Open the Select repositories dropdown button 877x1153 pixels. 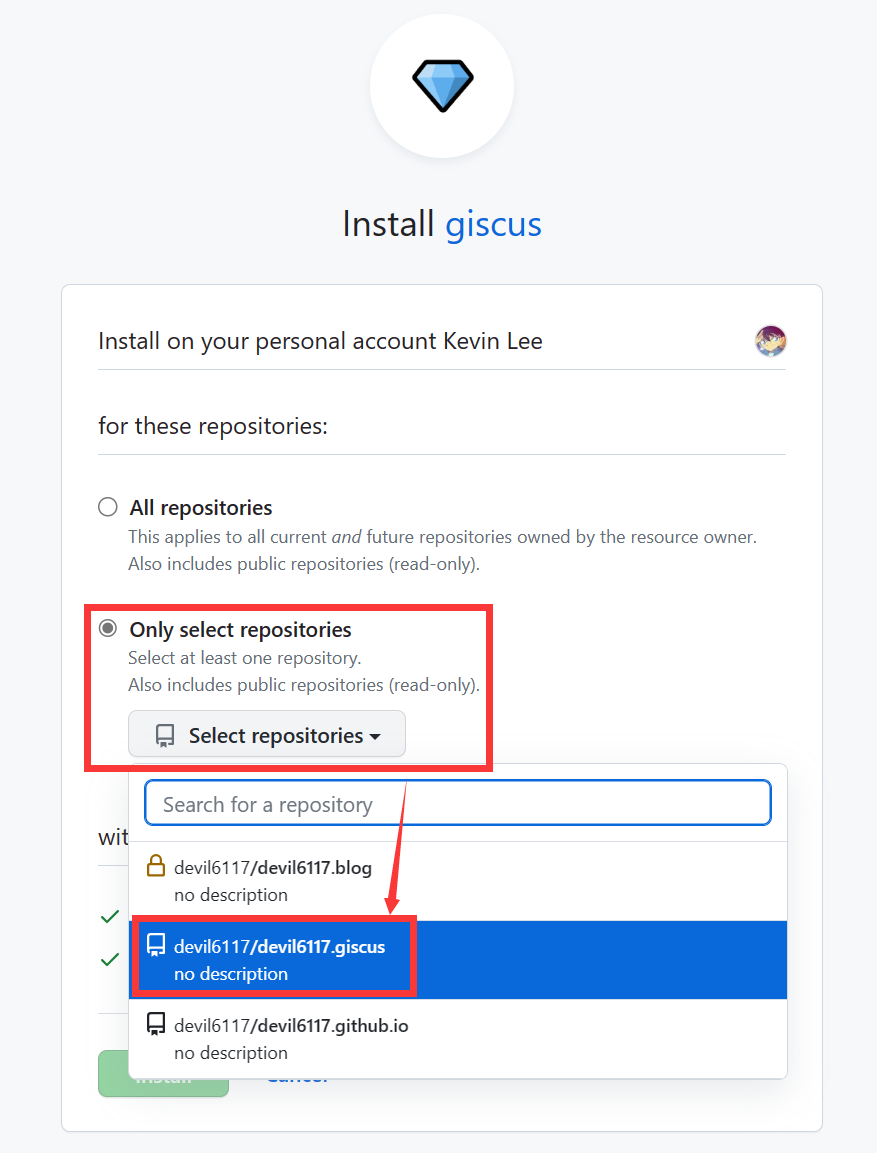(x=267, y=736)
